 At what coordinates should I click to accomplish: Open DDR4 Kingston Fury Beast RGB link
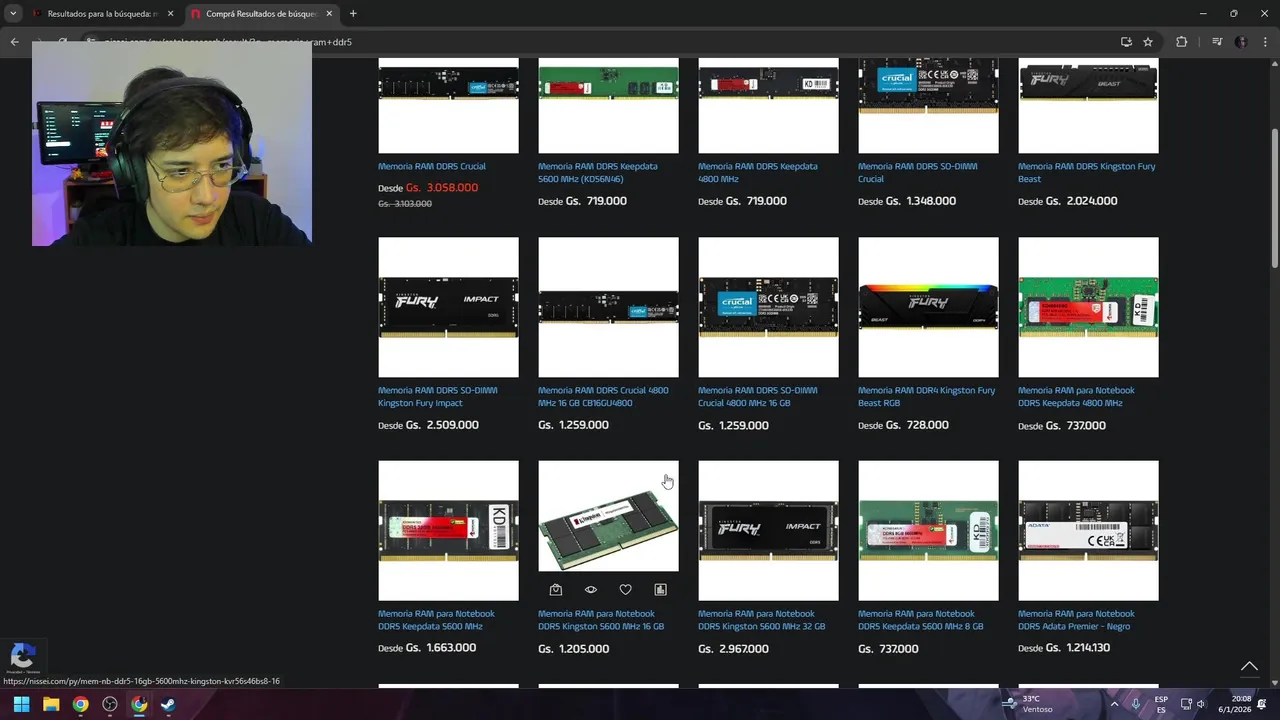pyautogui.click(x=926, y=396)
